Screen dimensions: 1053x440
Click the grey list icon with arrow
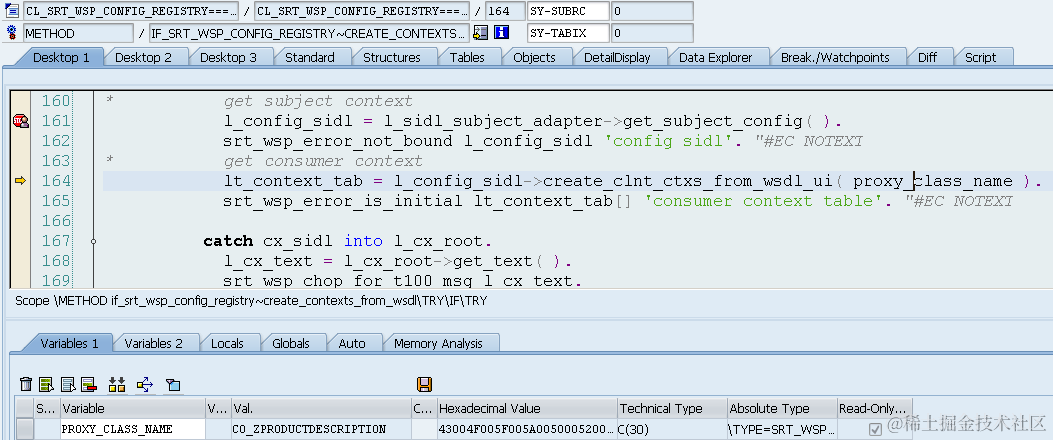pyautogui.click(x=68, y=384)
